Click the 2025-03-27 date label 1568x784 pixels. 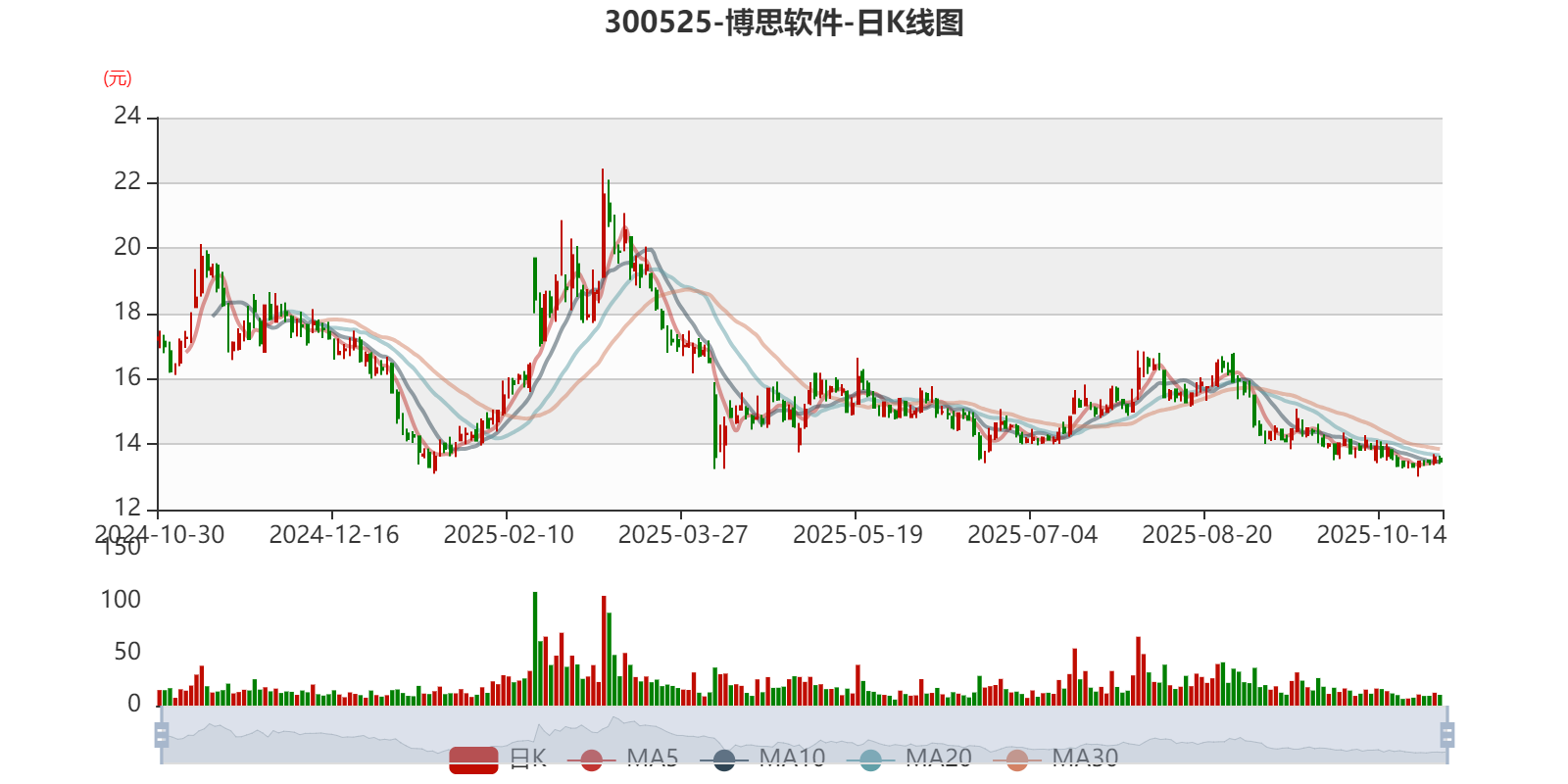[683, 534]
